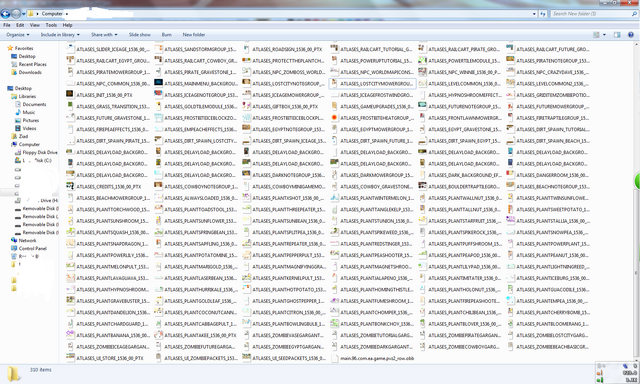The height and width of the screenshot is (384, 640).
Task: Open the Tools menu
Action: coord(51,25)
